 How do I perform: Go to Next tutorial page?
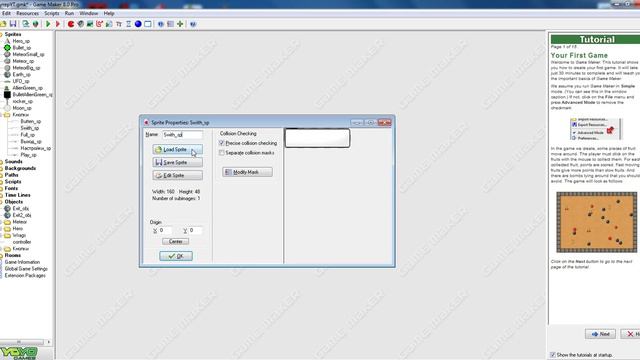[x=600, y=334]
